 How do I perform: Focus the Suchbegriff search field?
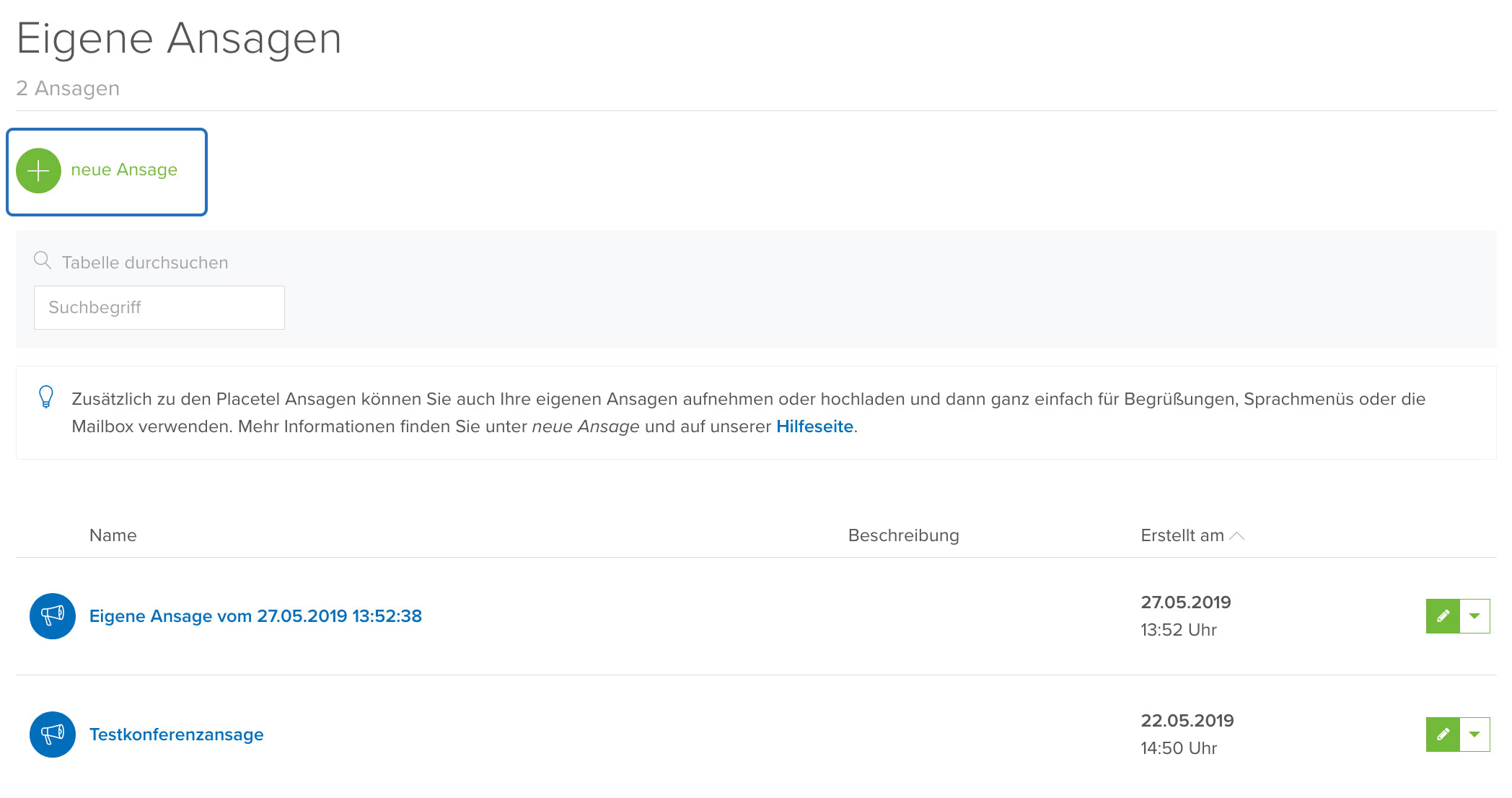coord(159,308)
